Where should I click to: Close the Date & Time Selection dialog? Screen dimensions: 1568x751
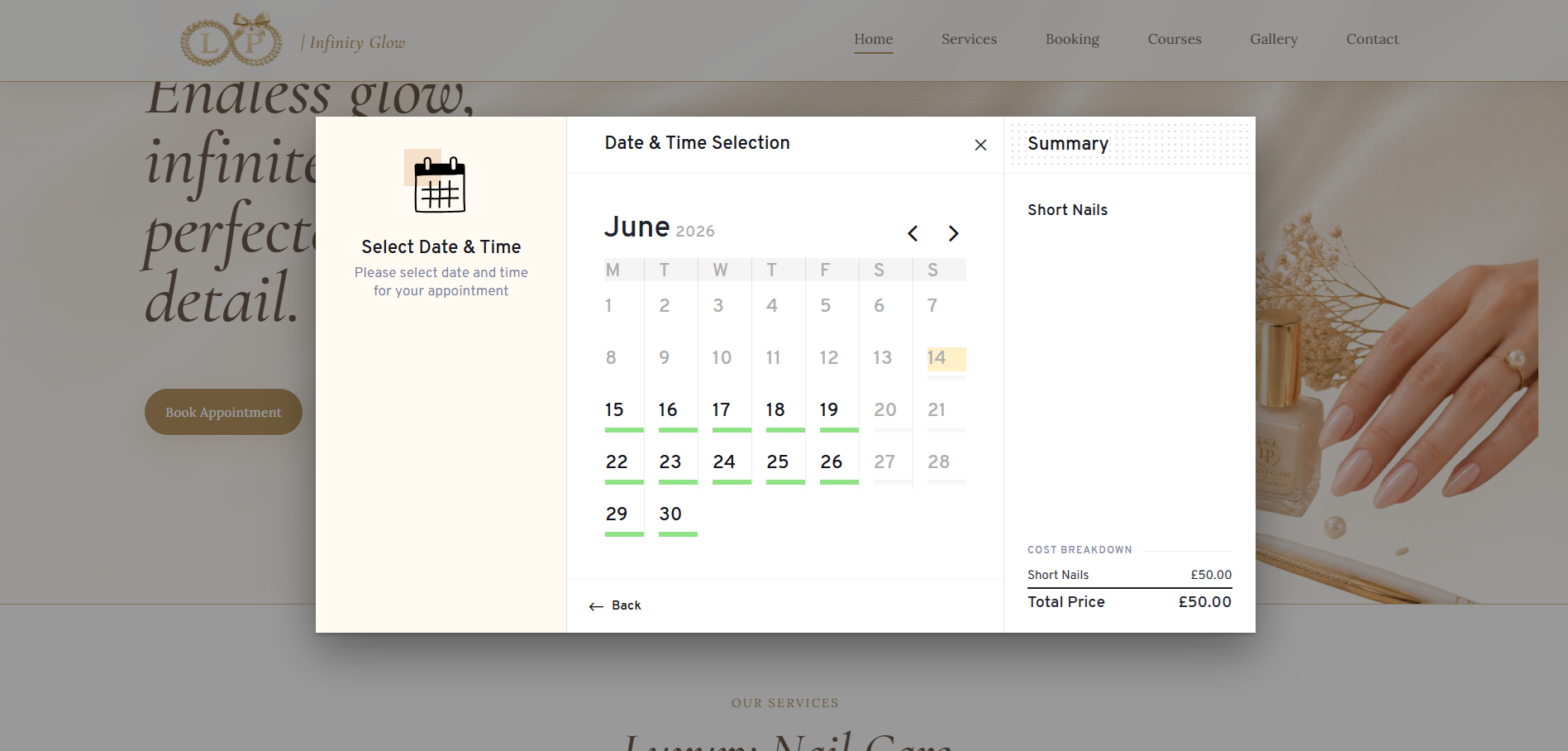click(980, 145)
